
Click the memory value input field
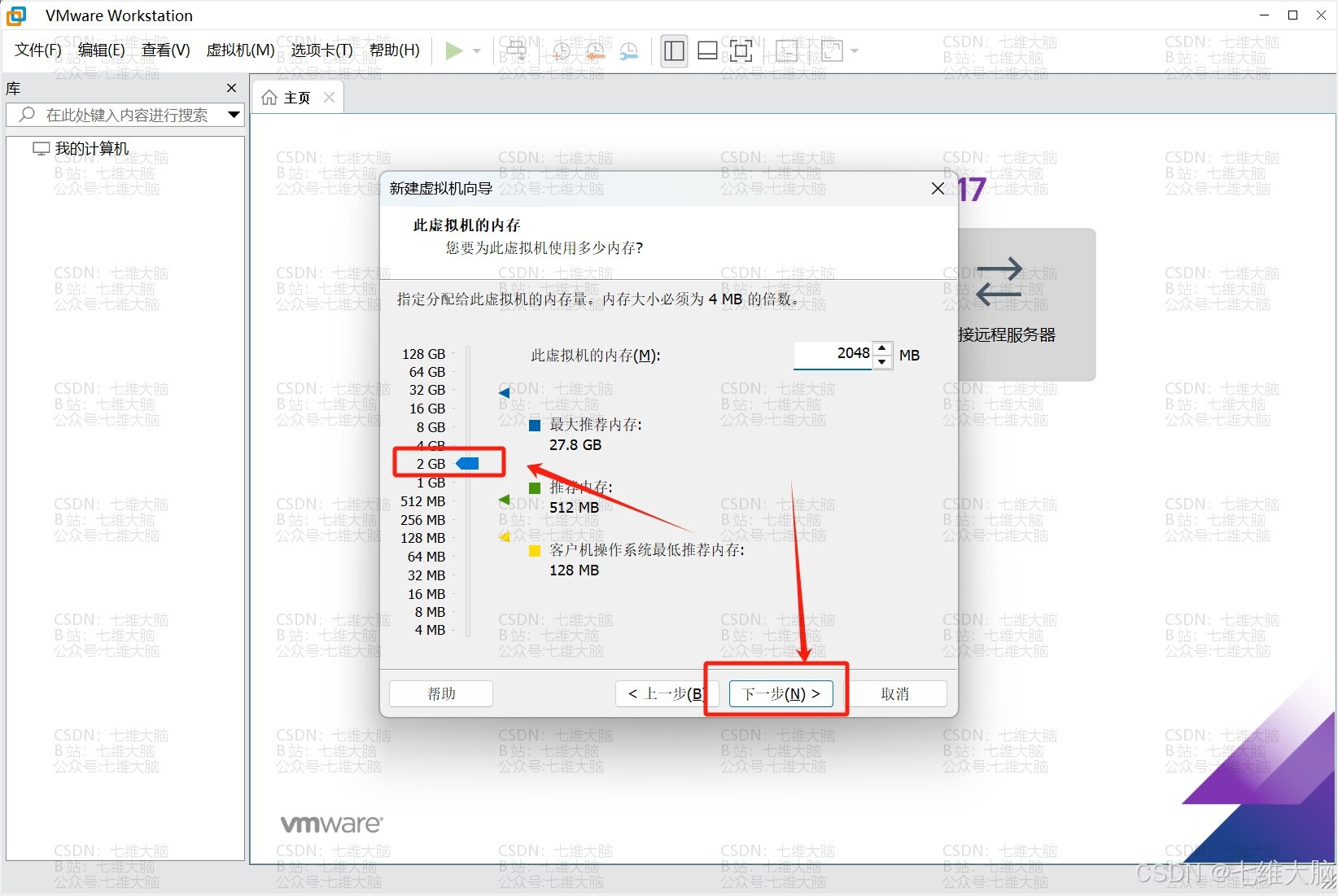coord(833,354)
